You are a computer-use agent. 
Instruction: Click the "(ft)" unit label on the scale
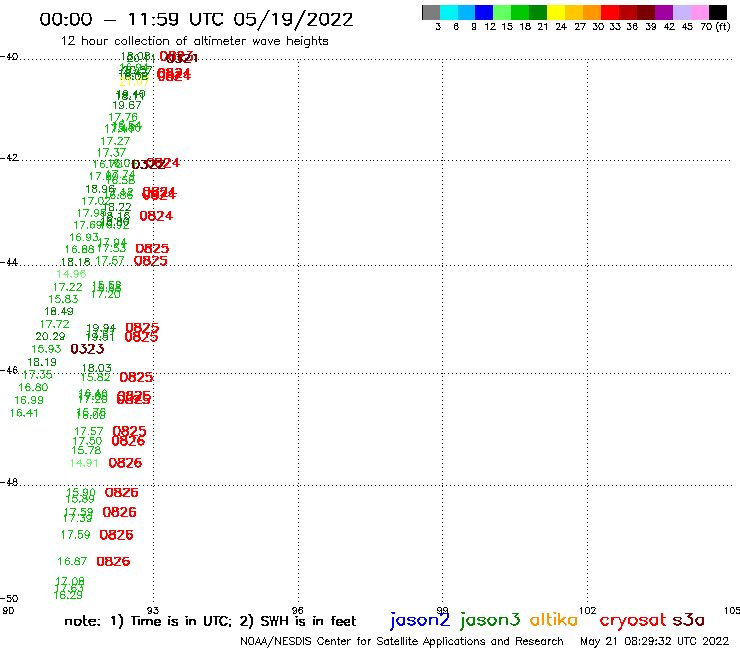(x=723, y=26)
